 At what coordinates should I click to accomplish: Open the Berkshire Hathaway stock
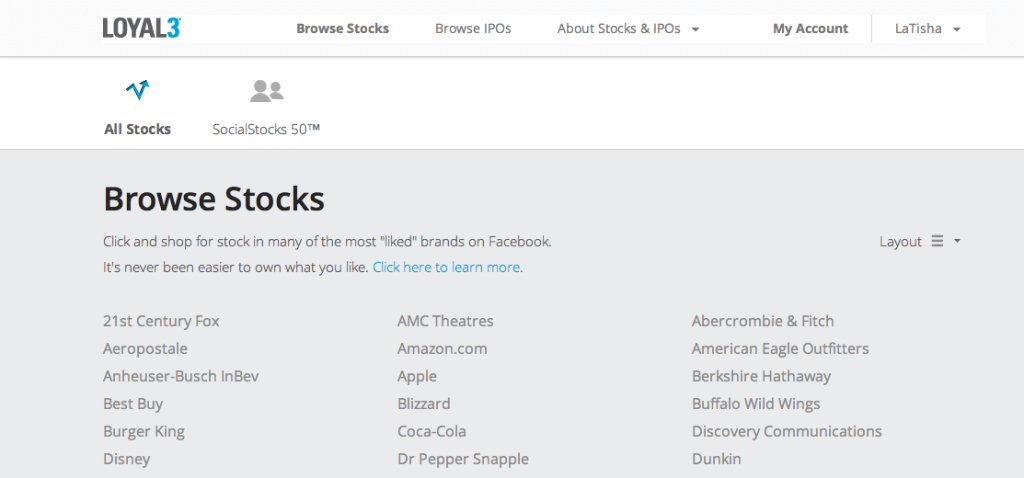click(761, 376)
